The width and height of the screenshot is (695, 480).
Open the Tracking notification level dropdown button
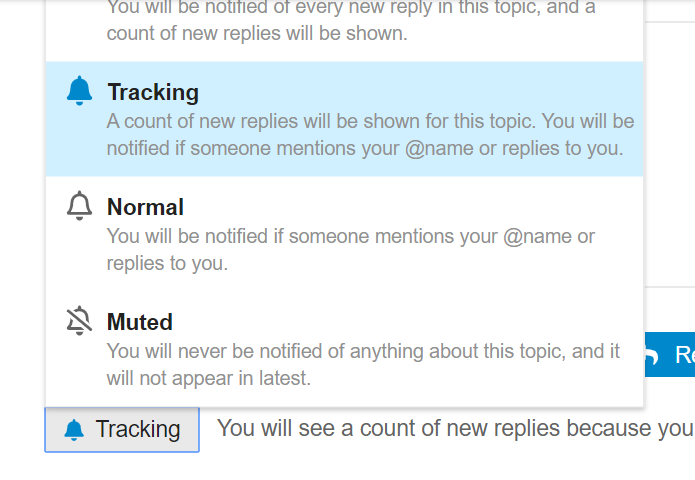point(122,430)
